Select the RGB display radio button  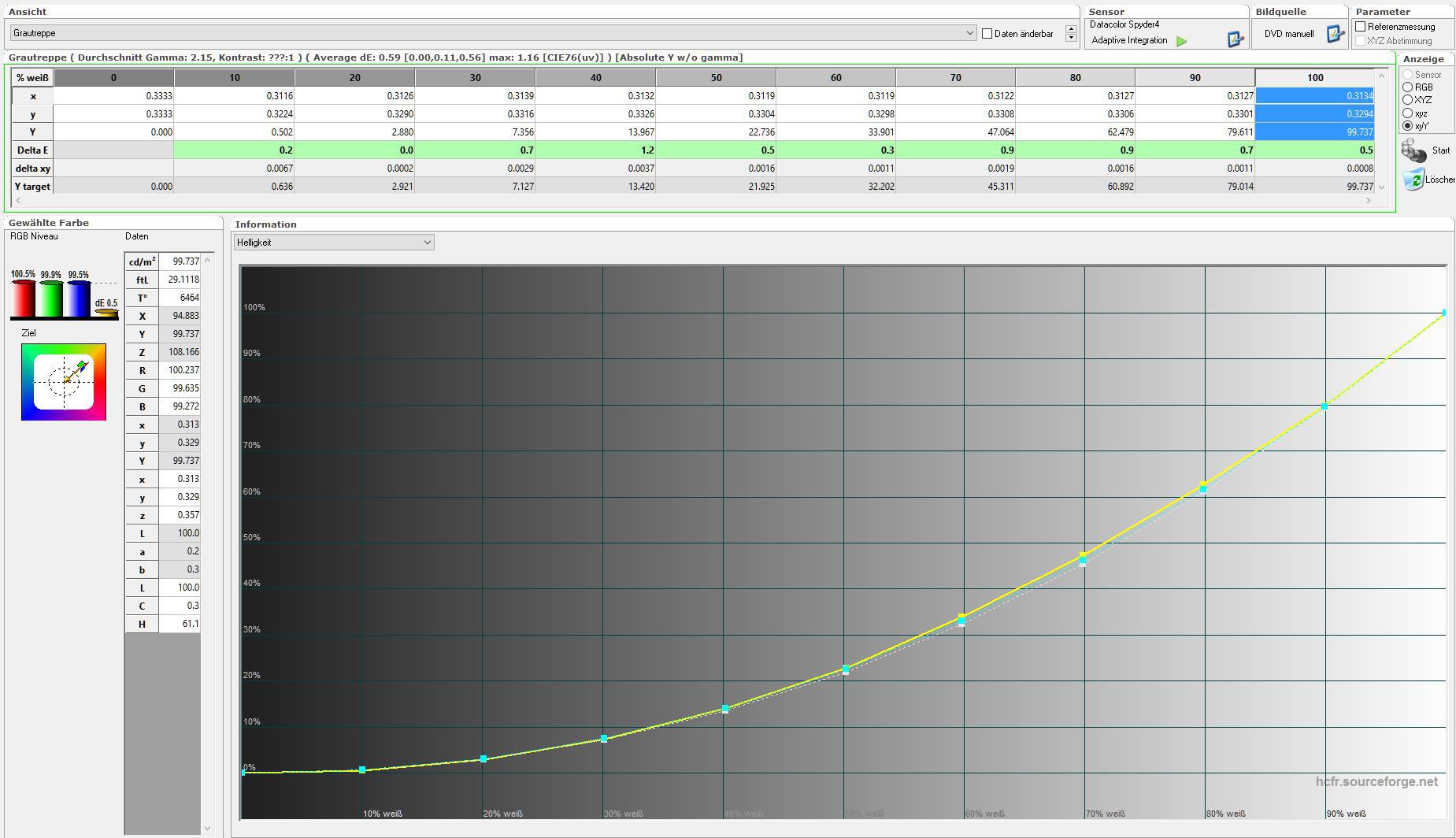coord(1408,87)
